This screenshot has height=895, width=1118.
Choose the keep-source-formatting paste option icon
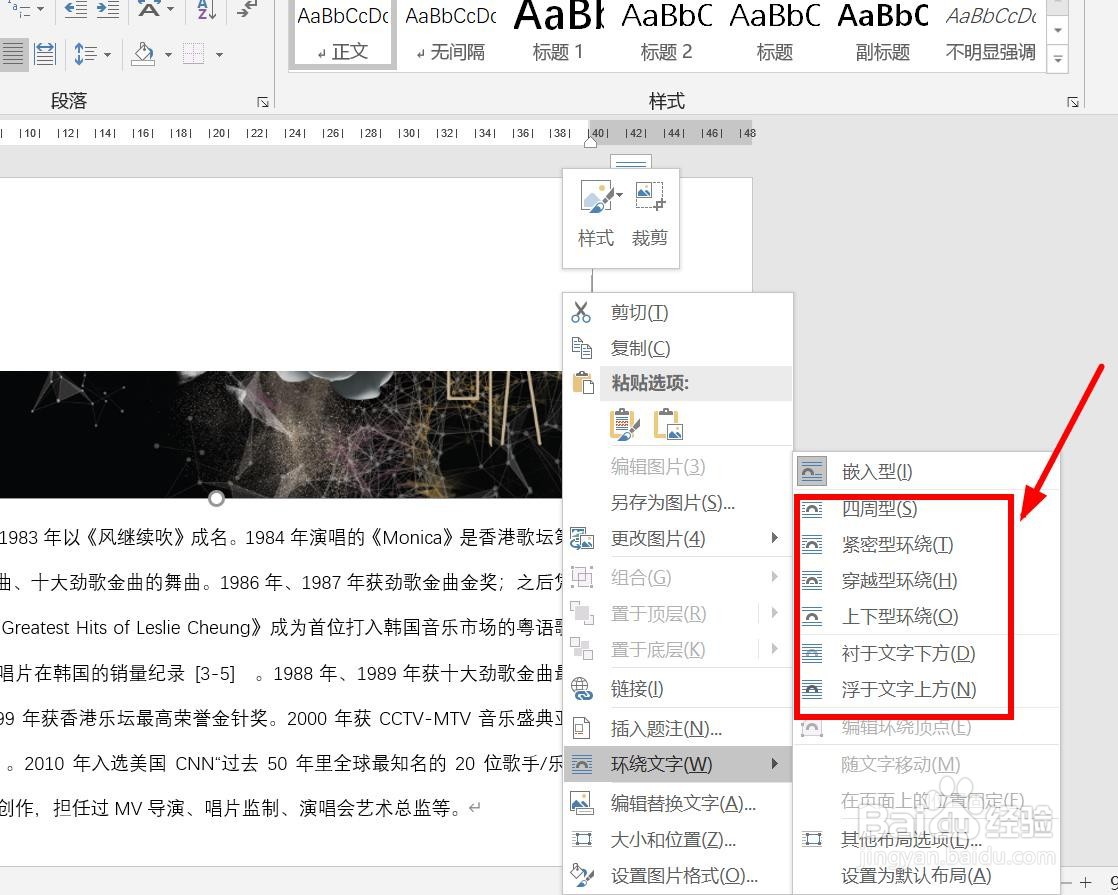coord(625,424)
